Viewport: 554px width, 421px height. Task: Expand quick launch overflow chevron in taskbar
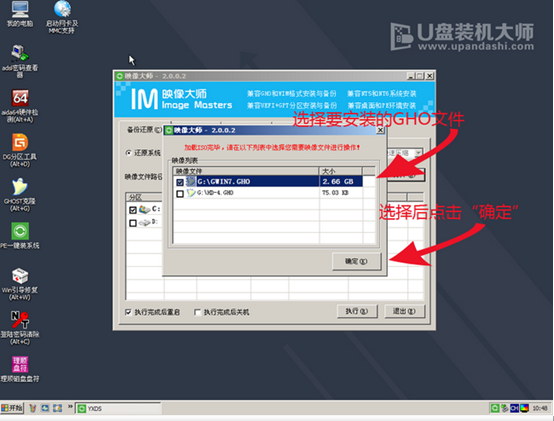point(70,407)
